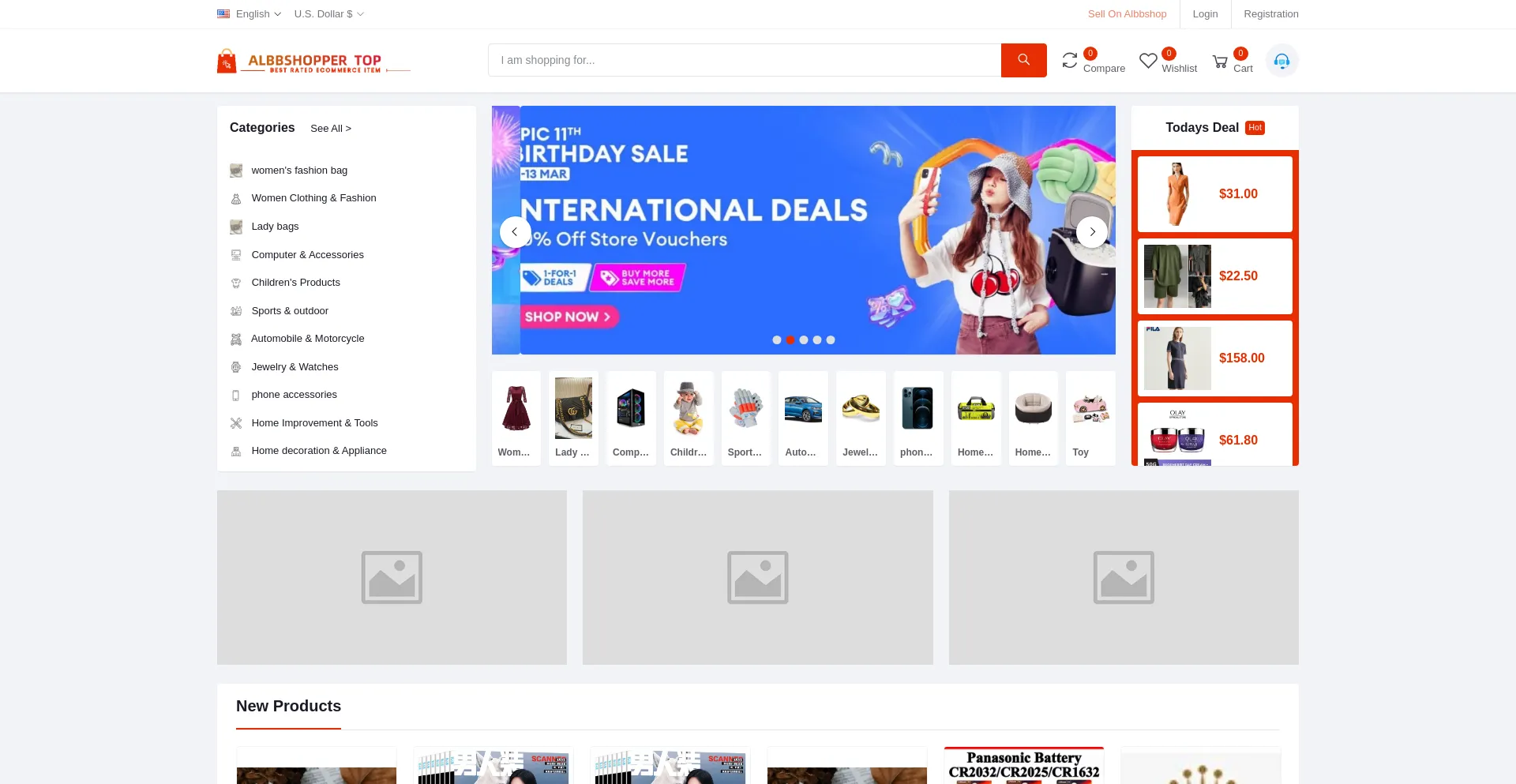Select the second banner slide dot
The width and height of the screenshot is (1516, 784).
(790, 340)
